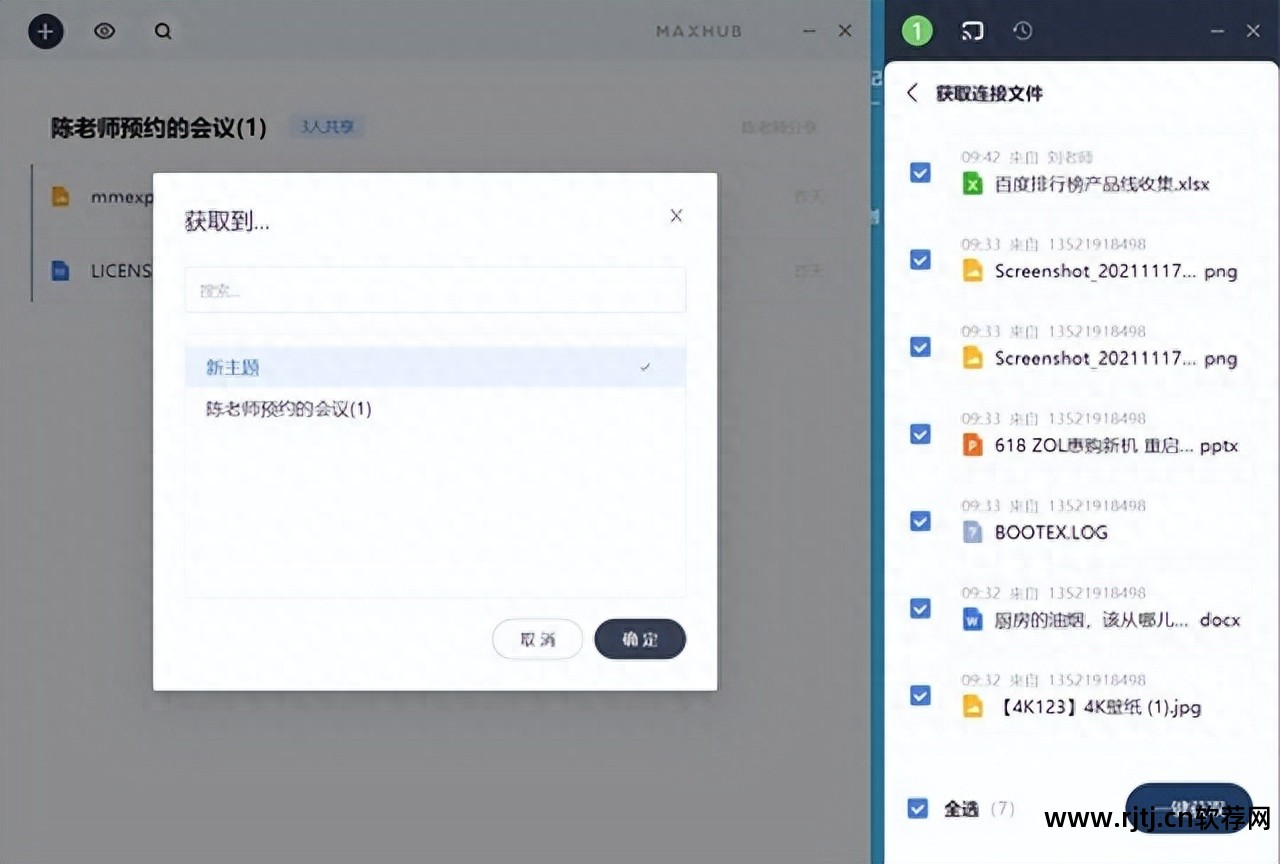Screen dimensions: 1280x864
Task: Click the blue document icon beside LICENS in MAXHUB
Action: (61, 270)
